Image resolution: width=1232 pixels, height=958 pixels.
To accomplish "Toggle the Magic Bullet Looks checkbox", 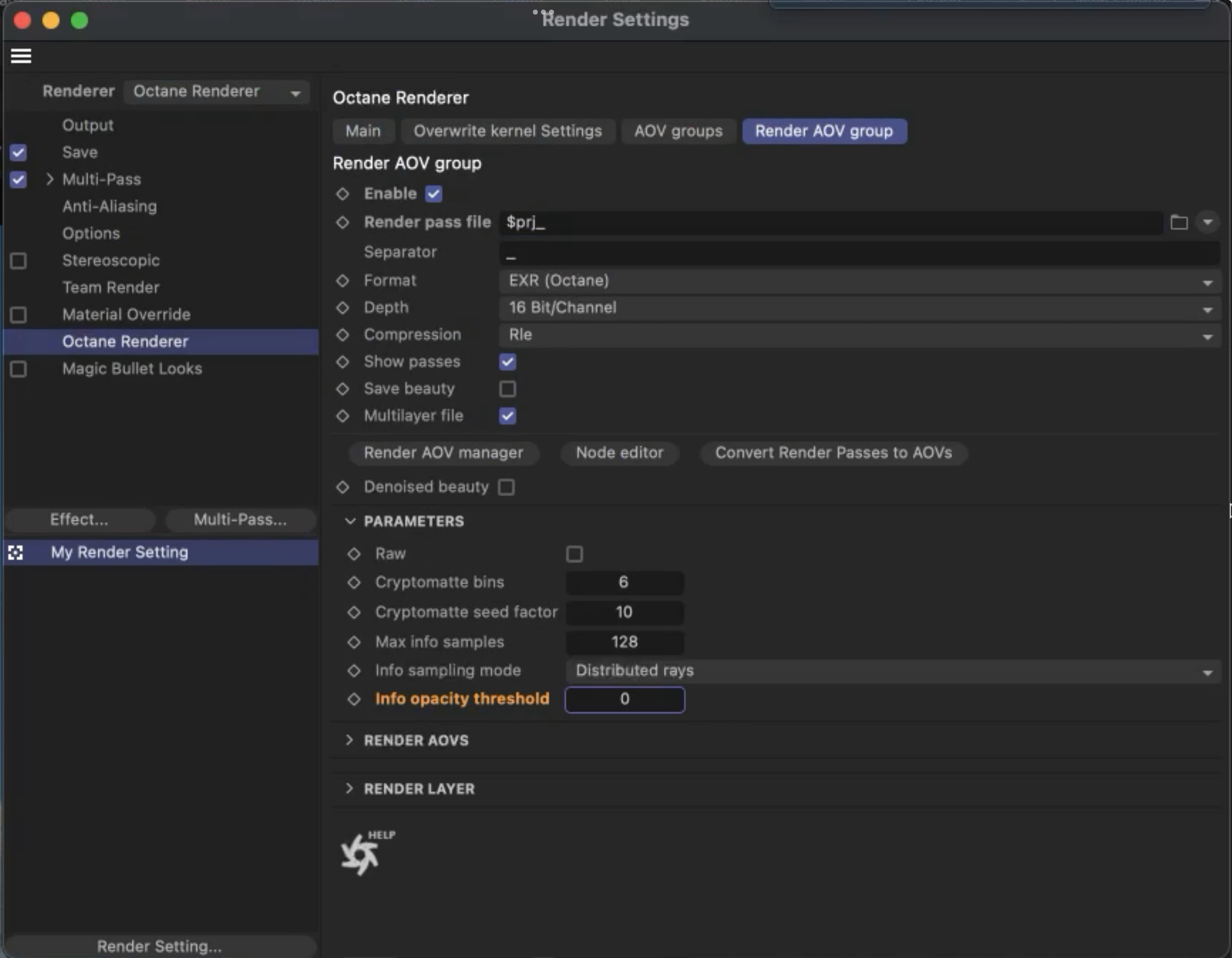I will click(x=18, y=369).
